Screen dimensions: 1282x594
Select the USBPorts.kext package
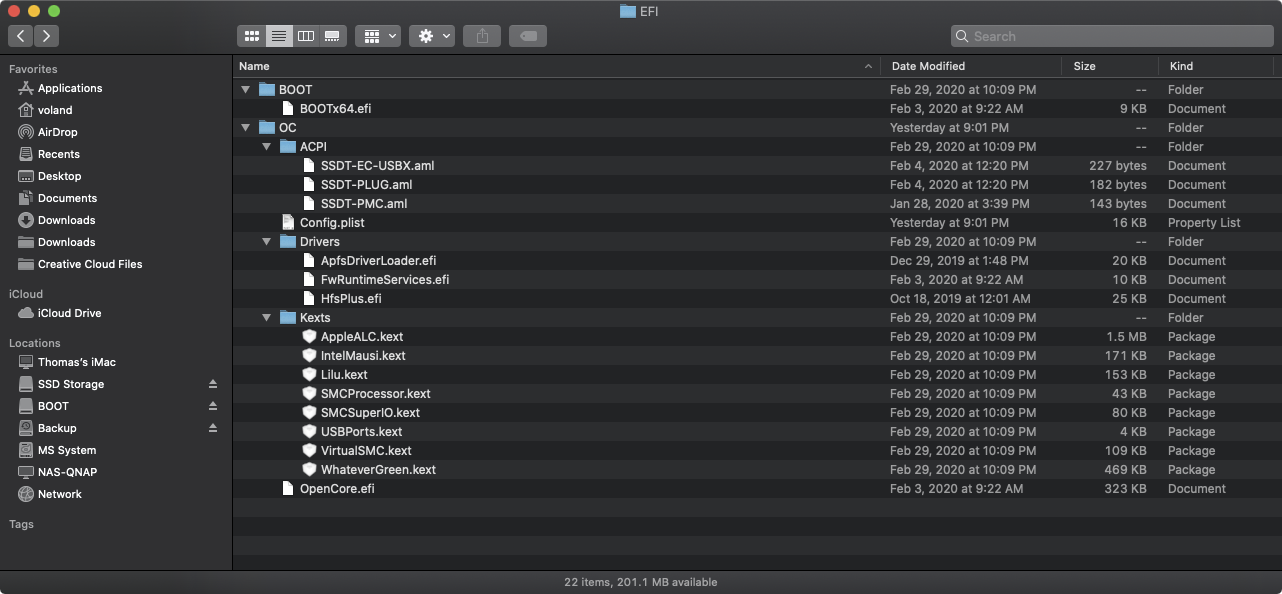[x=757, y=432]
